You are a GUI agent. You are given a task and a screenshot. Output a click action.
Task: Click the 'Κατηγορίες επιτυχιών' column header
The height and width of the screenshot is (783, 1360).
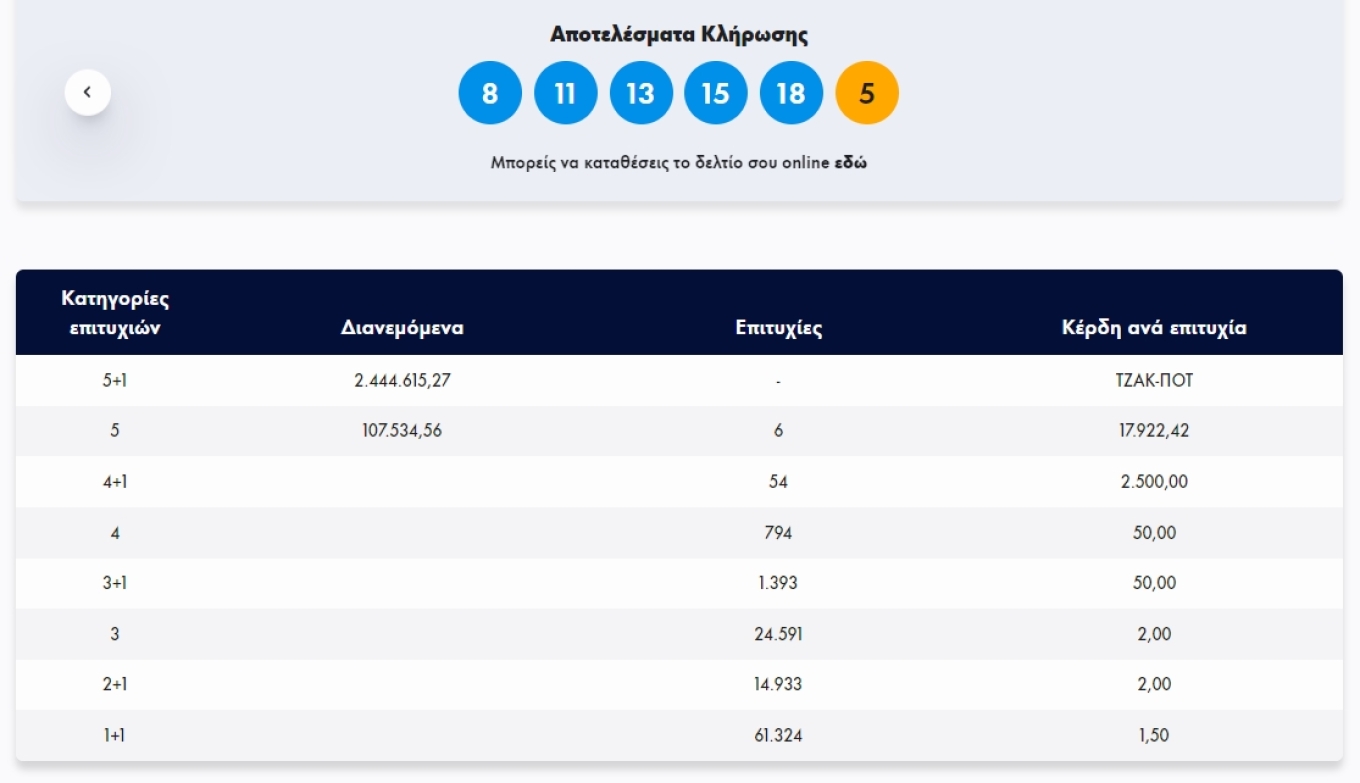coord(115,313)
